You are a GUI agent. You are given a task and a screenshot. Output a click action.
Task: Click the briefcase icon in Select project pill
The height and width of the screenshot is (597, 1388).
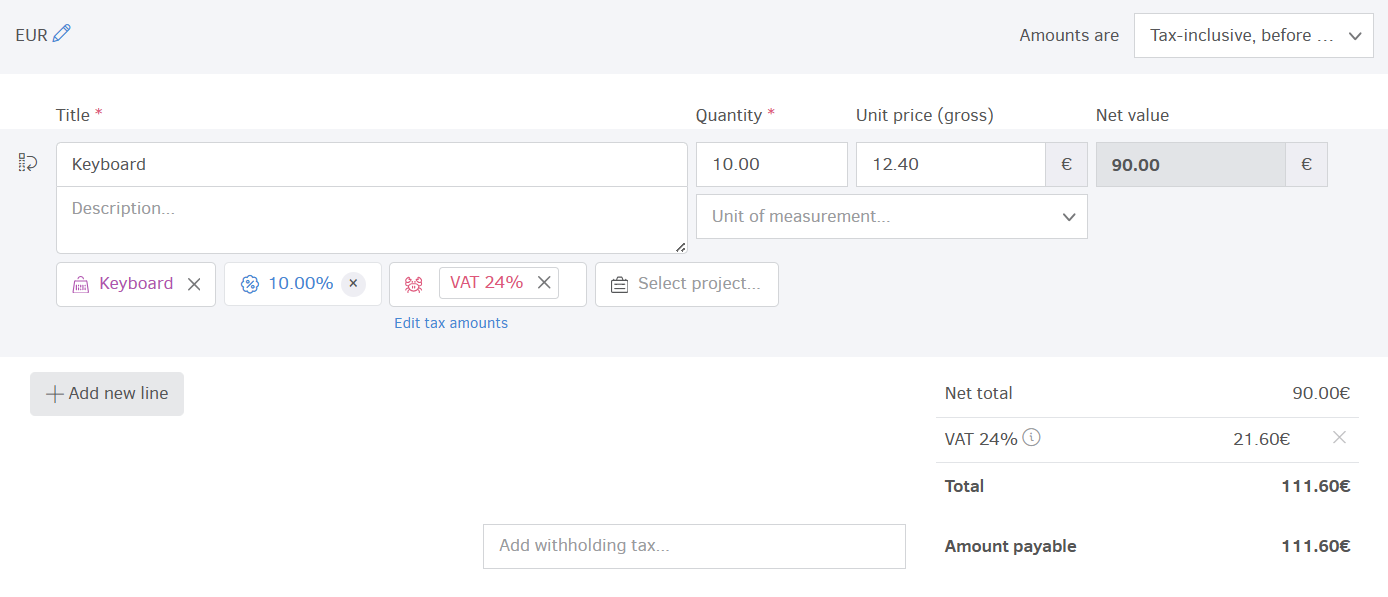coord(617,284)
